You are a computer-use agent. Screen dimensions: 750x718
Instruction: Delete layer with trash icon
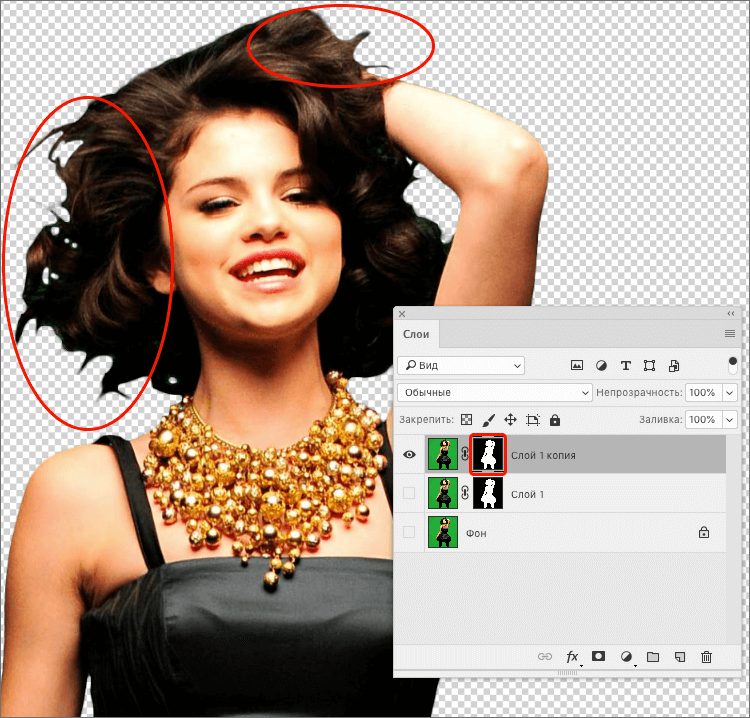point(706,657)
